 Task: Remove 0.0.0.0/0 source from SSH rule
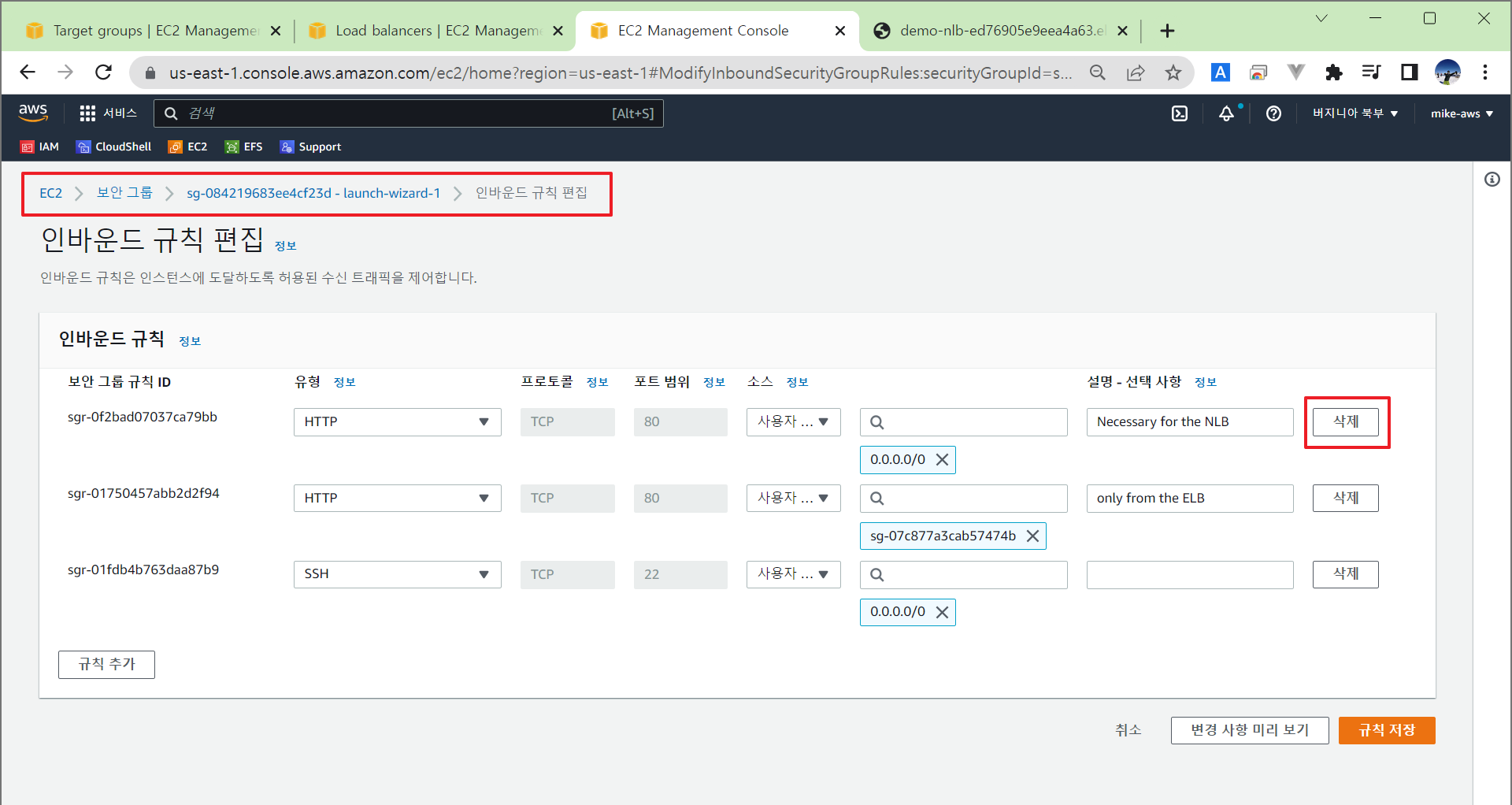click(942, 612)
